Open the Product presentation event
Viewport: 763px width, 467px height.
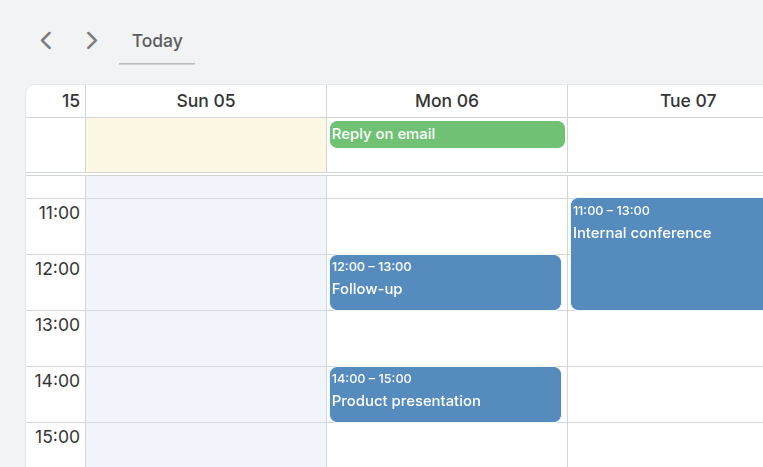(445, 394)
